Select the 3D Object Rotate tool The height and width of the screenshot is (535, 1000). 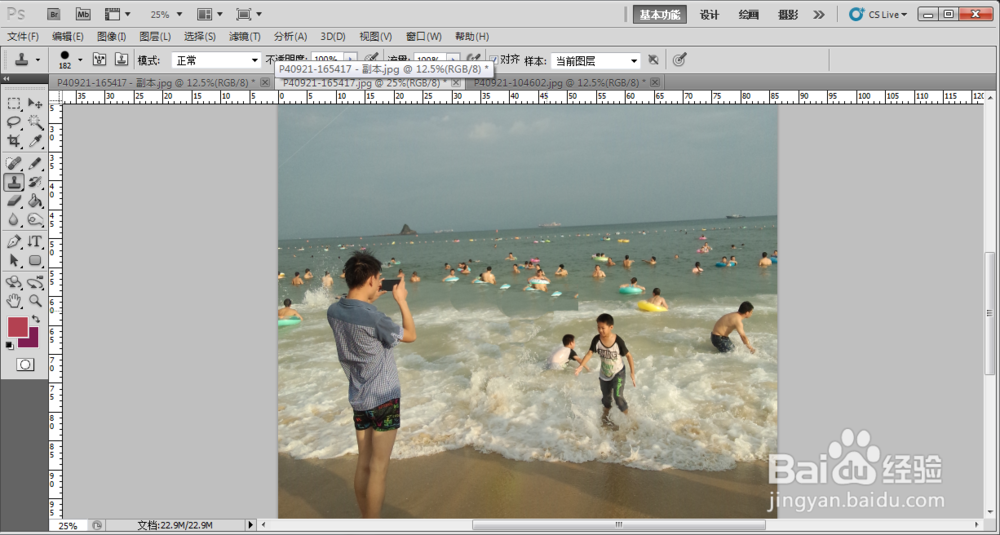coord(13,282)
